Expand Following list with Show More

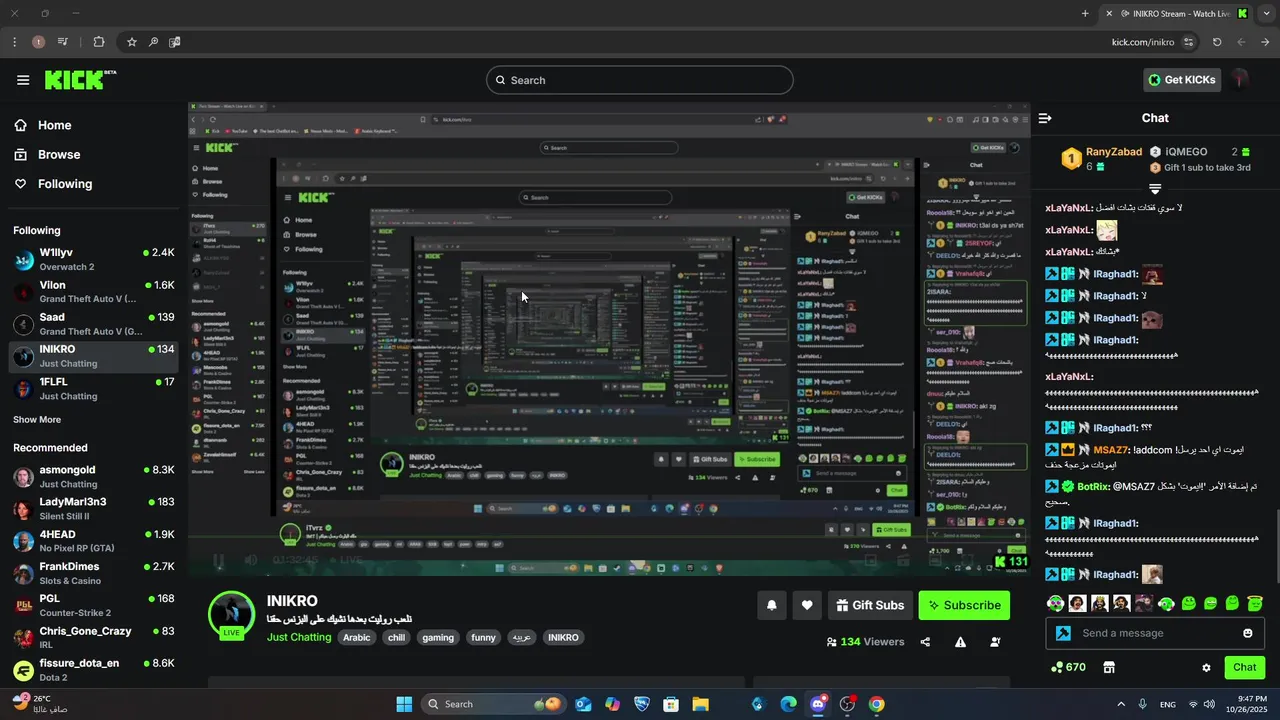(37, 420)
